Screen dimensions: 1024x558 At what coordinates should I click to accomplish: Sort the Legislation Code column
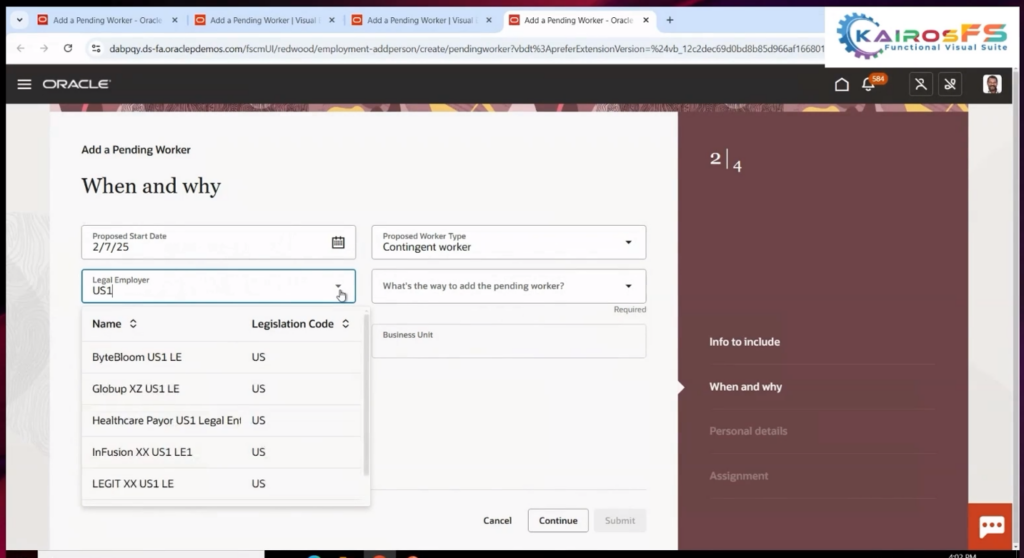click(345, 324)
